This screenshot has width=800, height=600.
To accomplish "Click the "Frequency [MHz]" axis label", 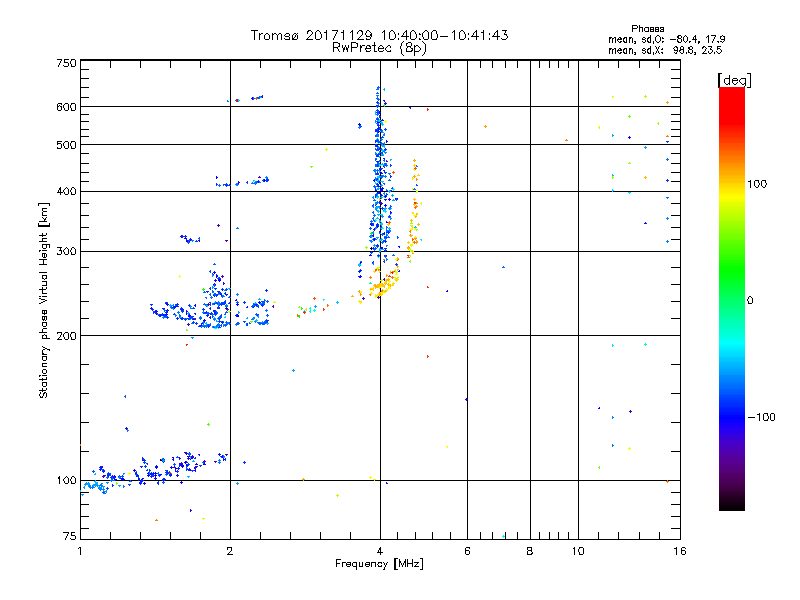I will pyautogui.click(x=379, y=564).
